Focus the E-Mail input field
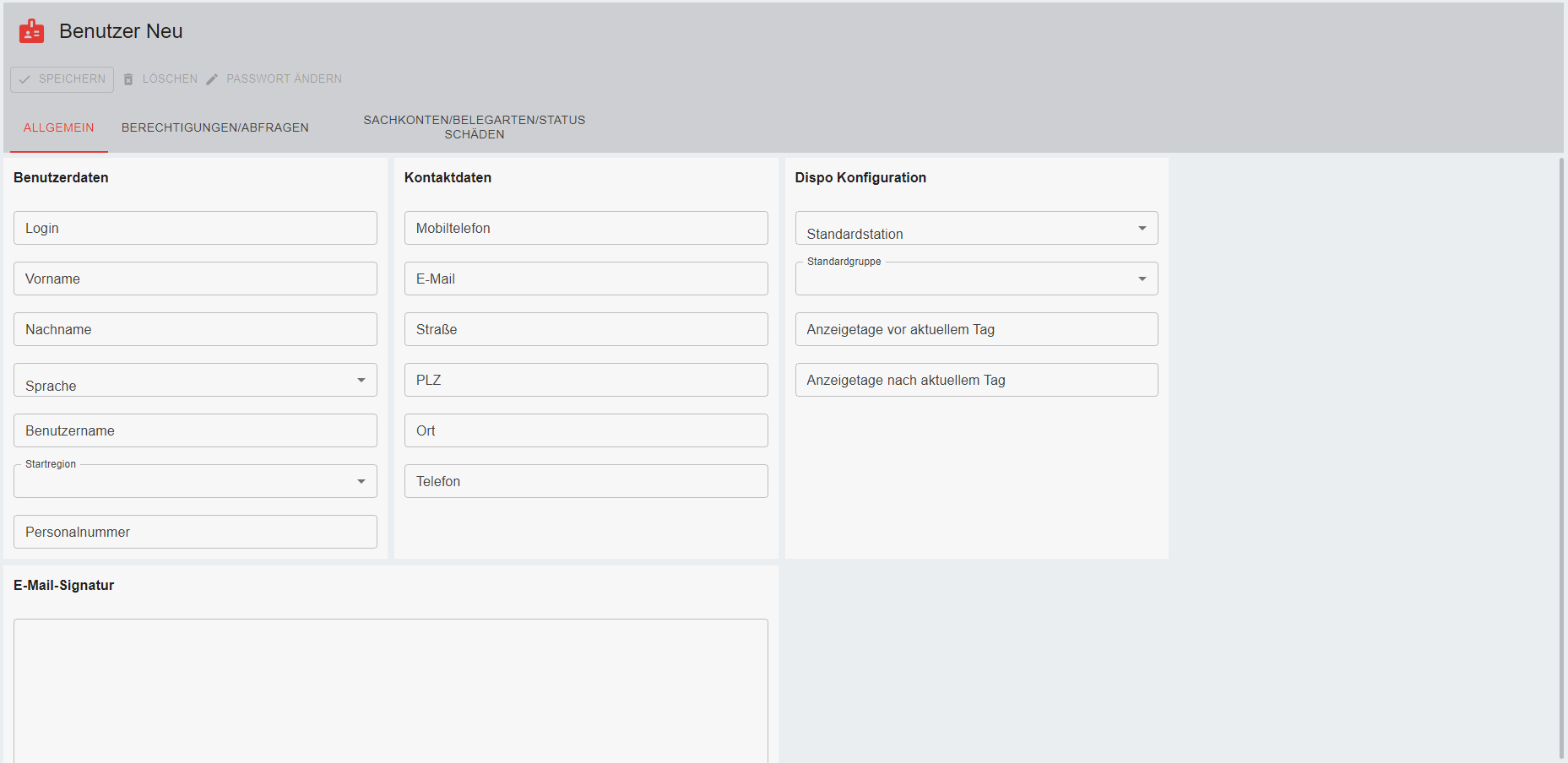Viewport: 1568px width, 763px height. (x=586, y=279)
